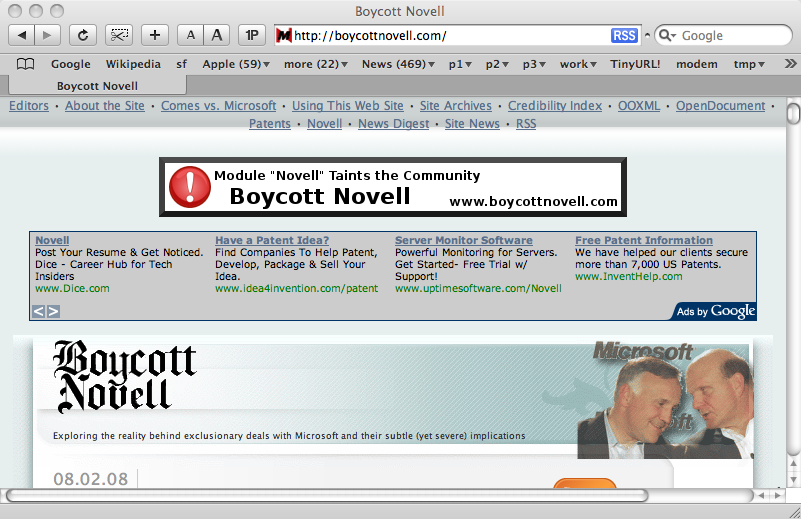
Task: Open the News Digest menu link
Action: pyautogui.click(x=393, y=124)
